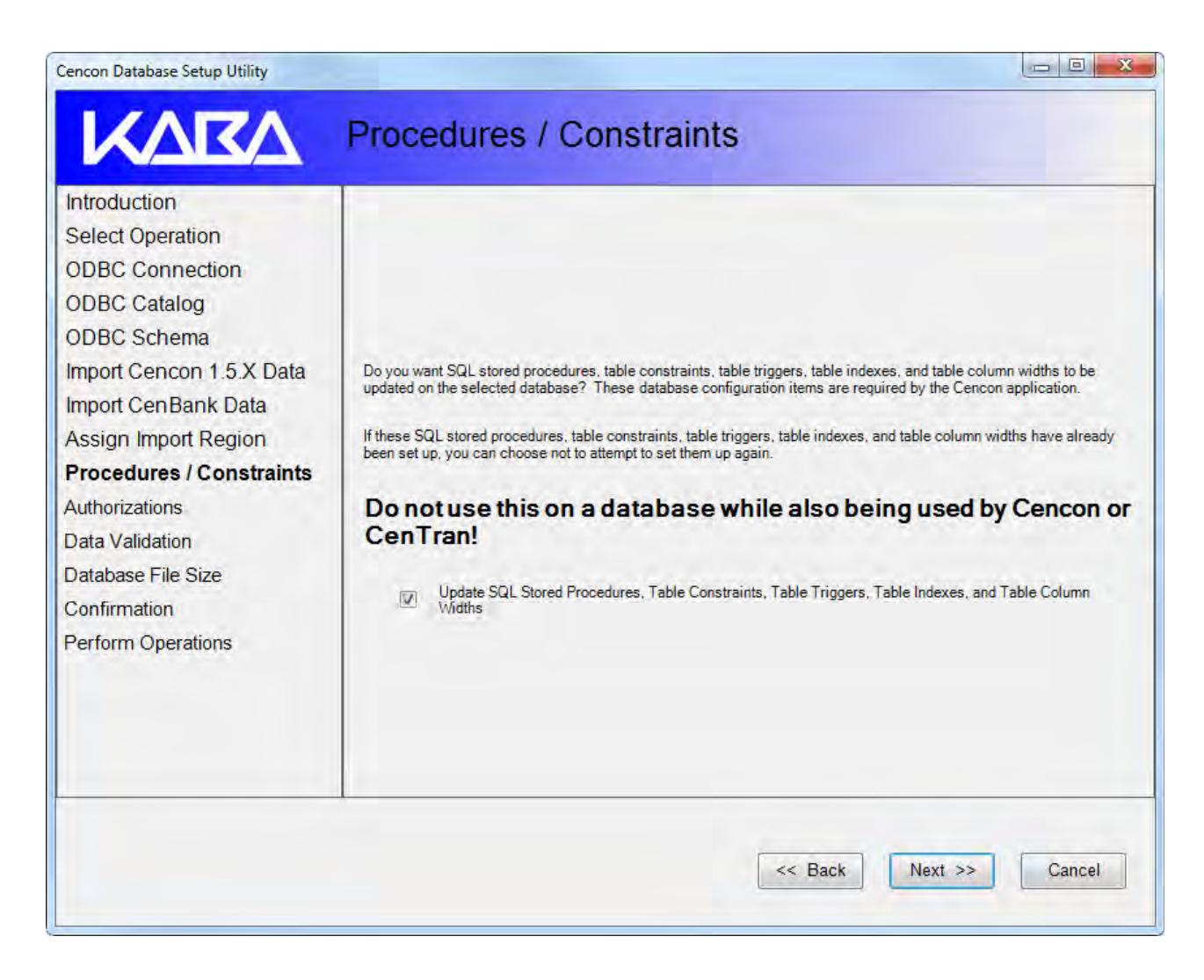Click the bold Procedures / Constraints sidebar item

188,473
